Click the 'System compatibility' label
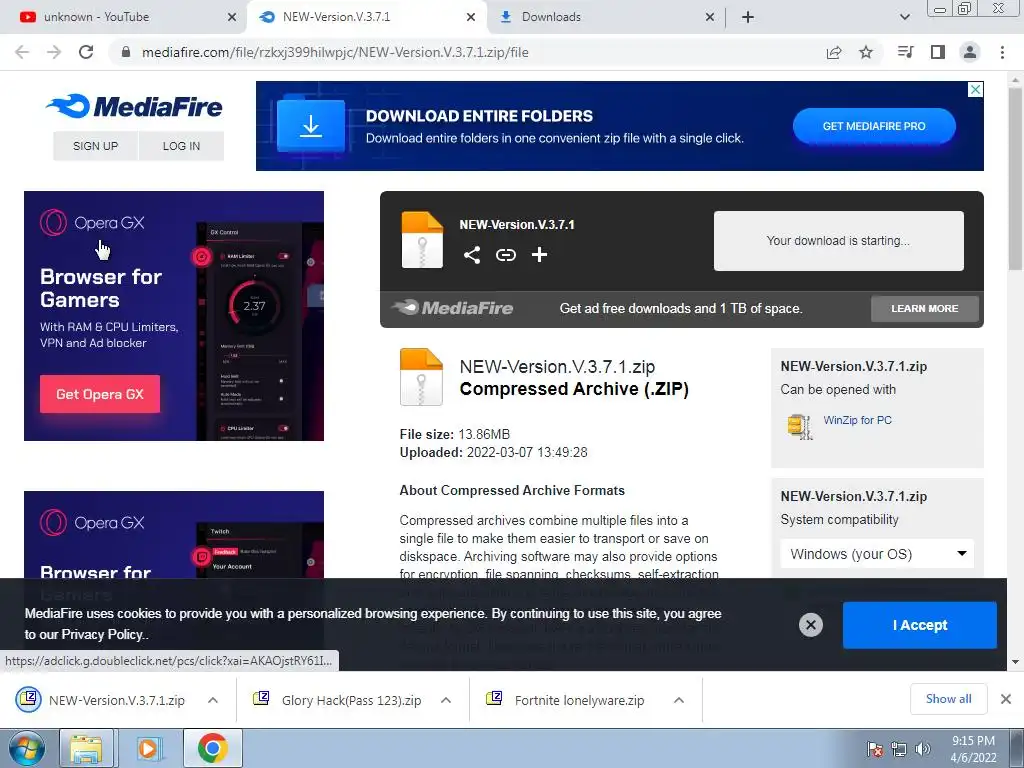Viewport: 1024px width, 768px height. click(839, 520)
